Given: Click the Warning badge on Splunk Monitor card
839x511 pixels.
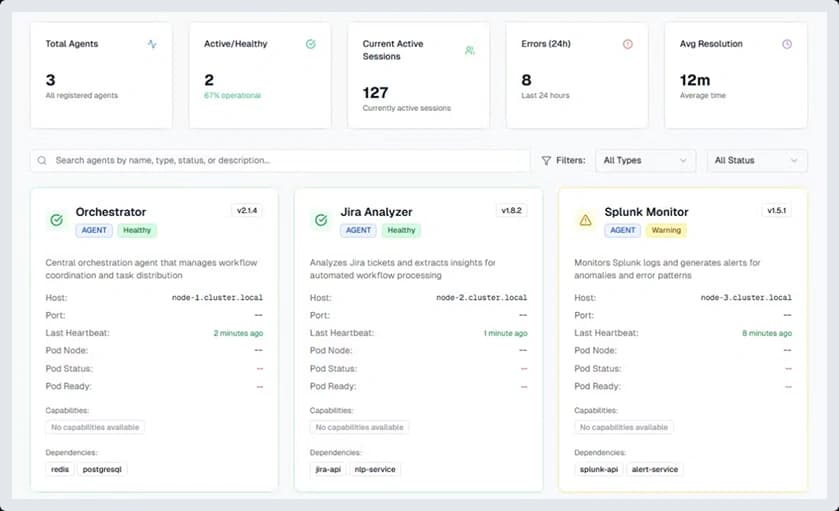Looking at the screenshot, I should coord(666,230).
